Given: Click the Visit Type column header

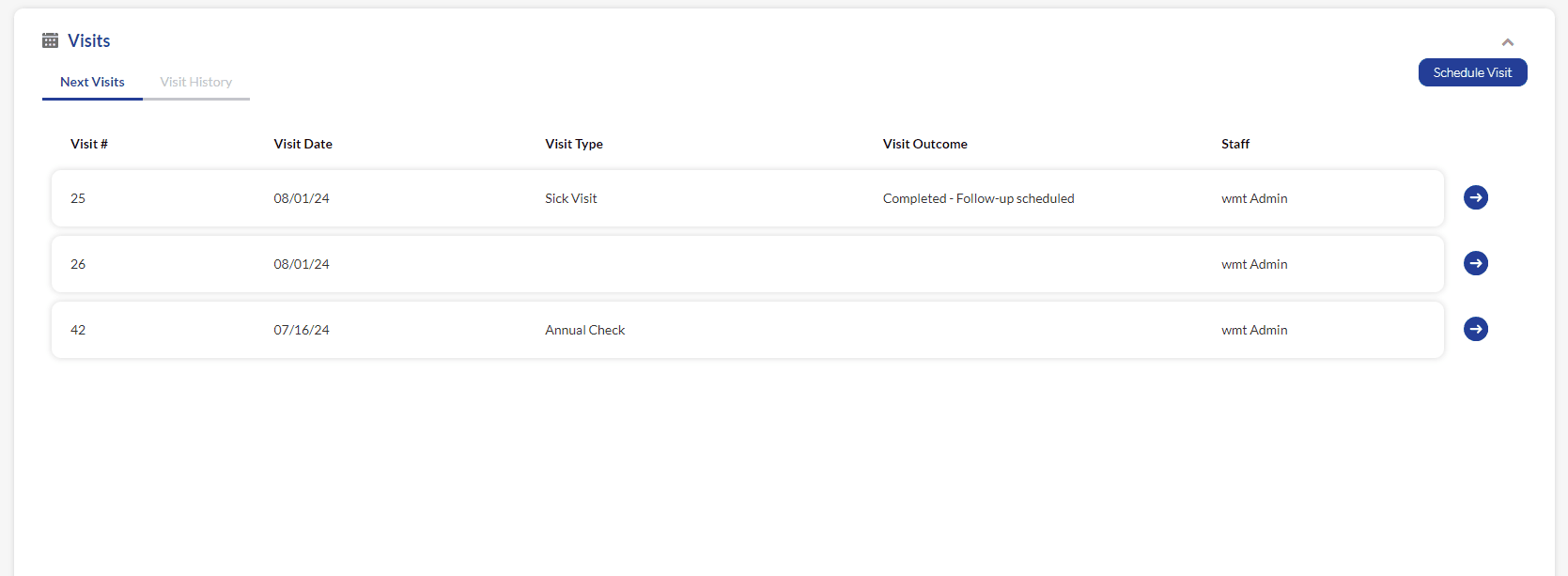Looking at the screenshot, I should point(574,144).
